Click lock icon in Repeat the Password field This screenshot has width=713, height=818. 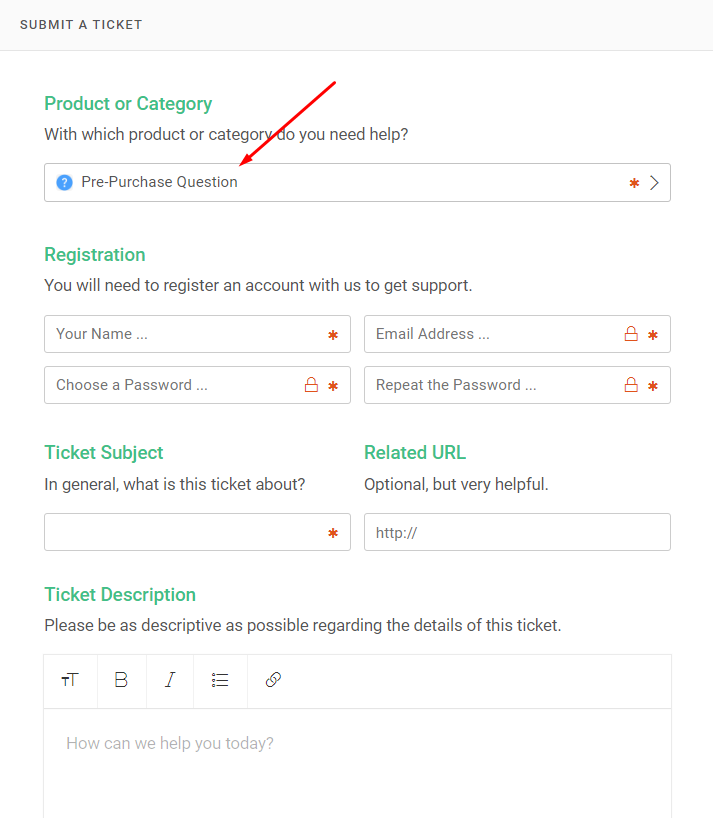[x=631, y=385]
